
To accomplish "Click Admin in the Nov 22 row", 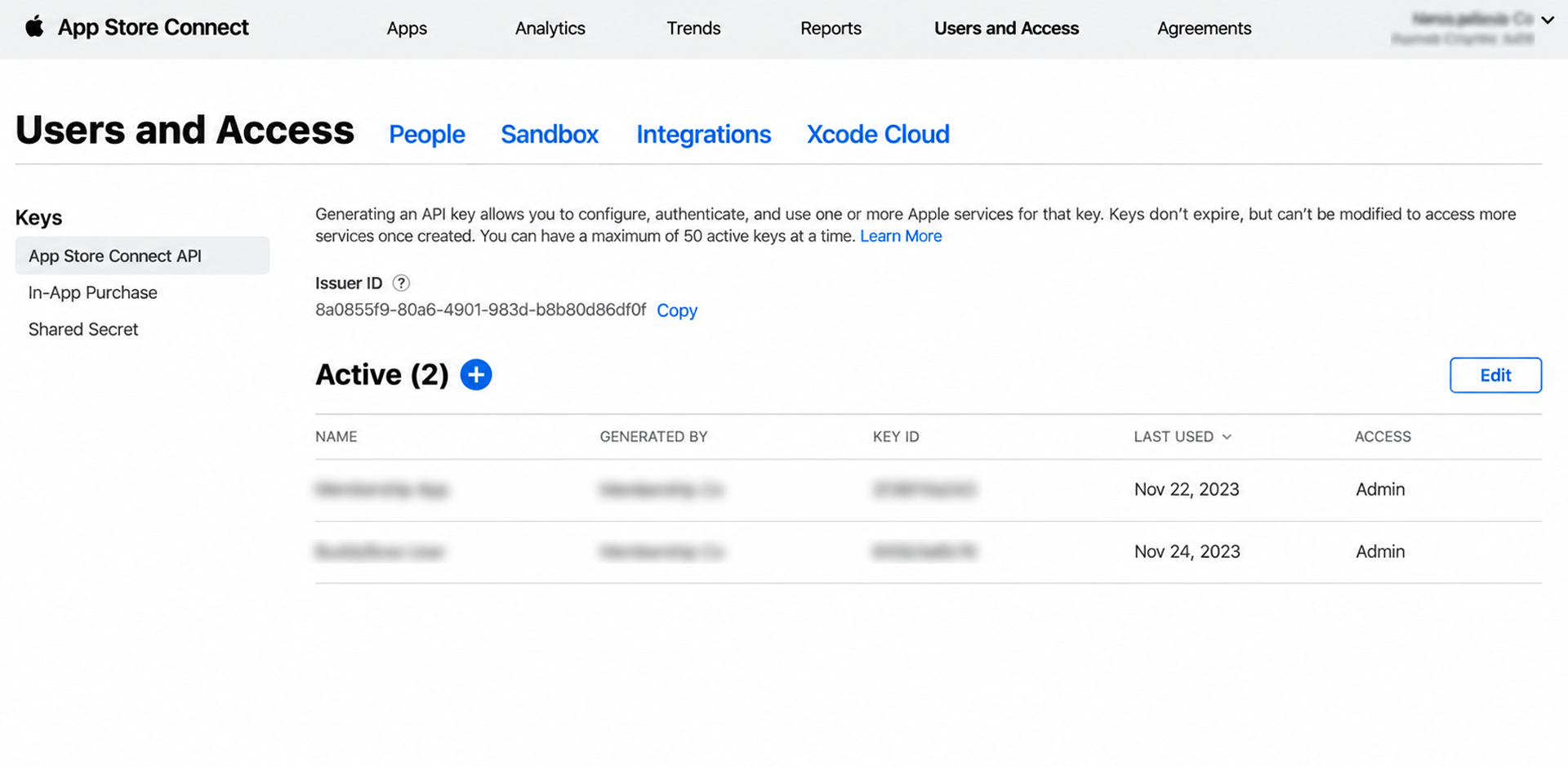I will point(1380,489).
